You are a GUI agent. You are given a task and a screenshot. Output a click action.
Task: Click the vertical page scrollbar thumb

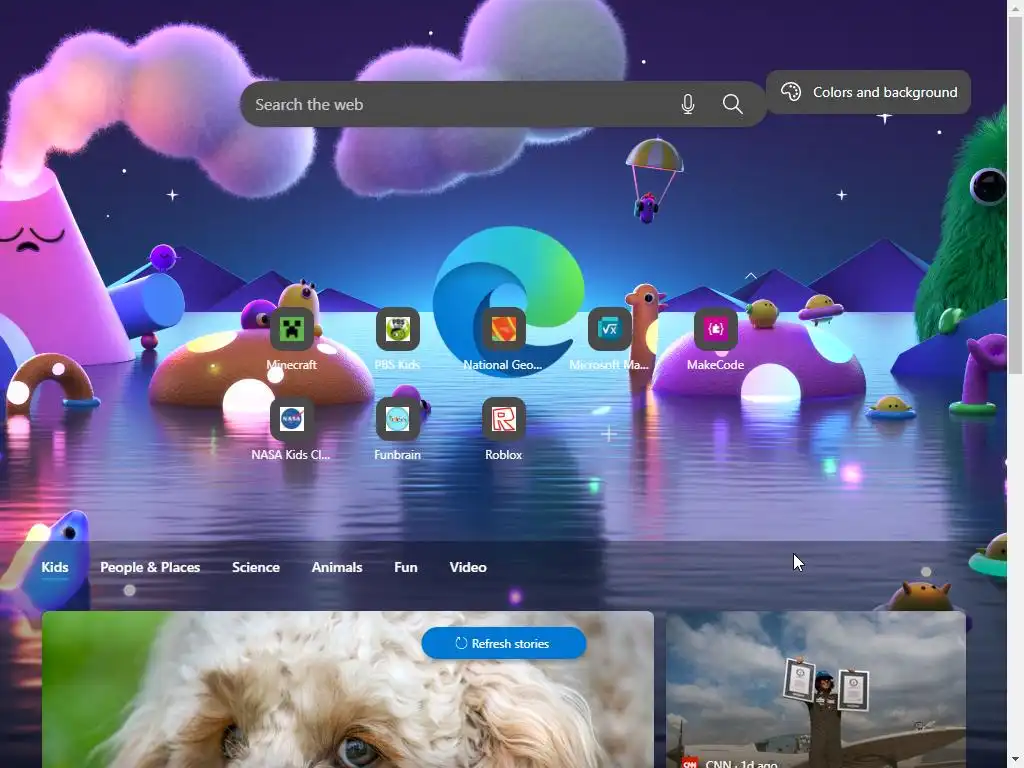pyautogui.click(x=1016, y=196)
